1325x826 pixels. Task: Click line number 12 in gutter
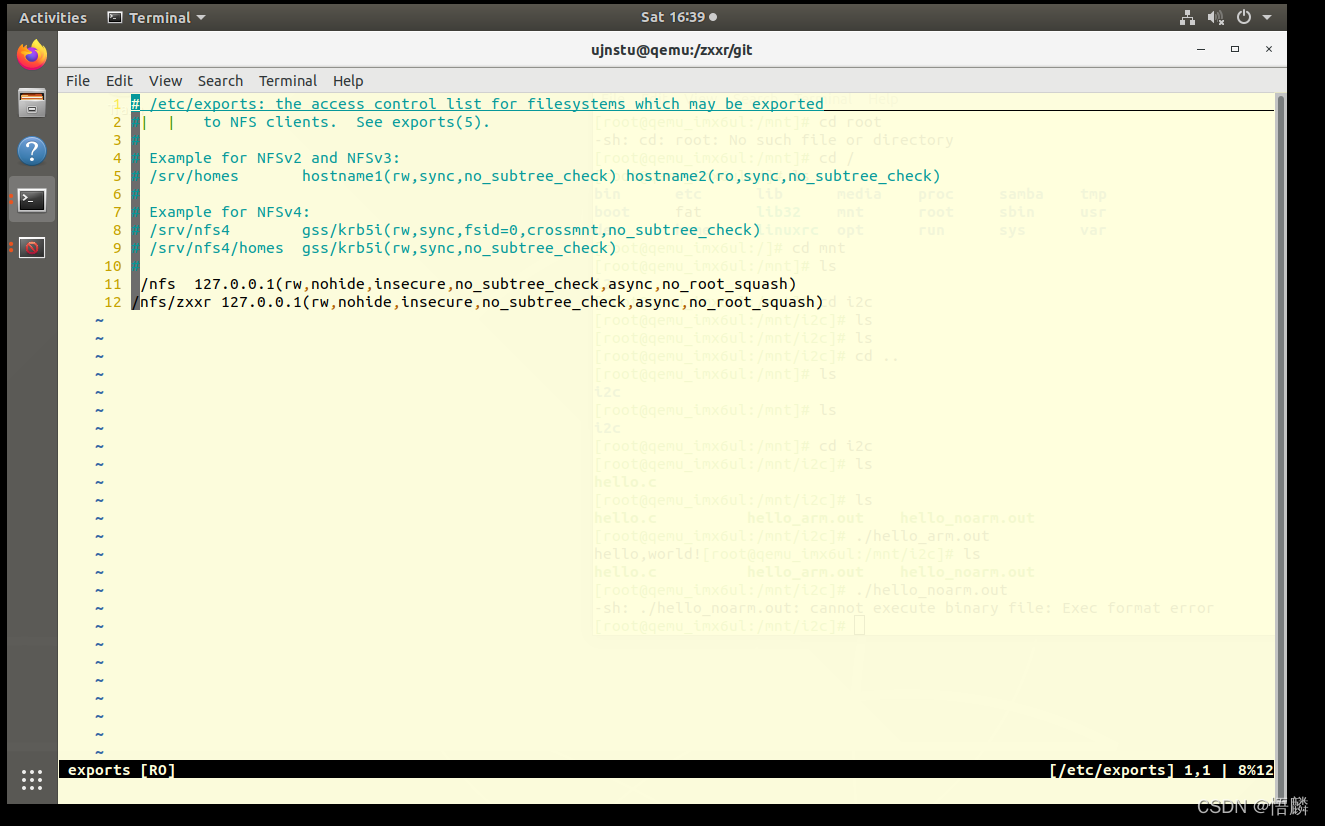point(112,302)
